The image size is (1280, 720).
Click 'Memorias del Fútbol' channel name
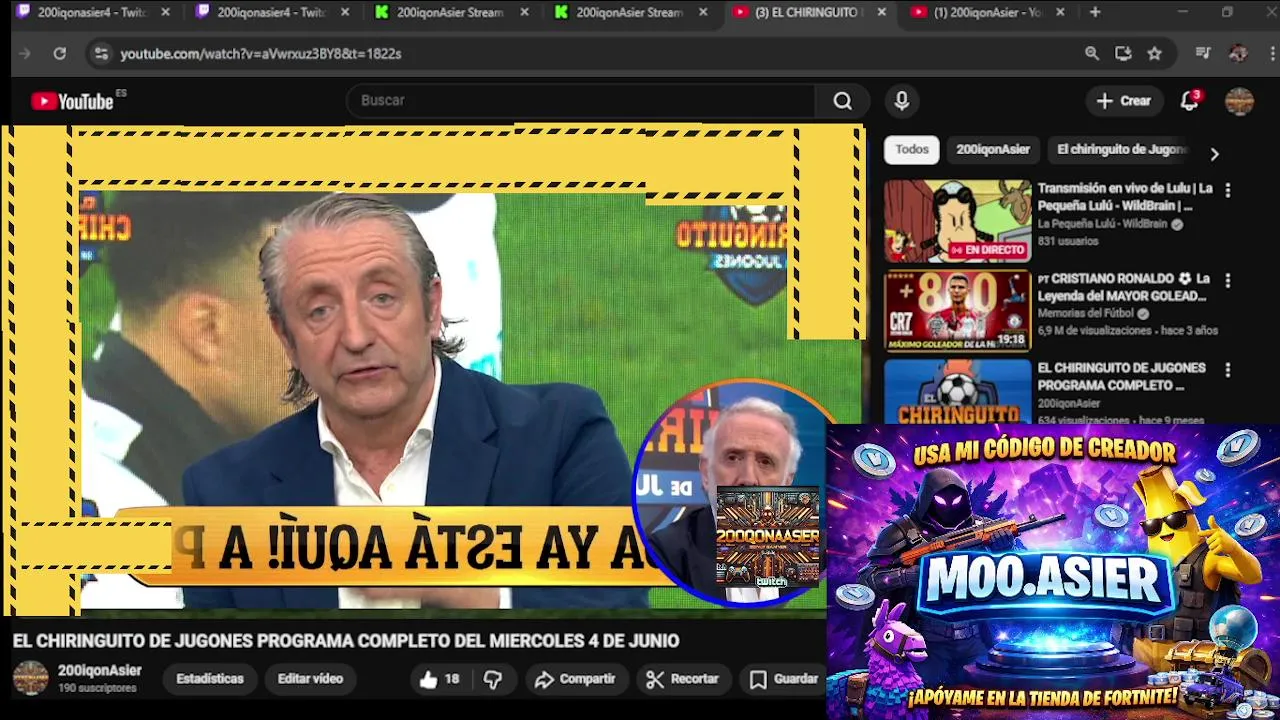point(1086,313)
